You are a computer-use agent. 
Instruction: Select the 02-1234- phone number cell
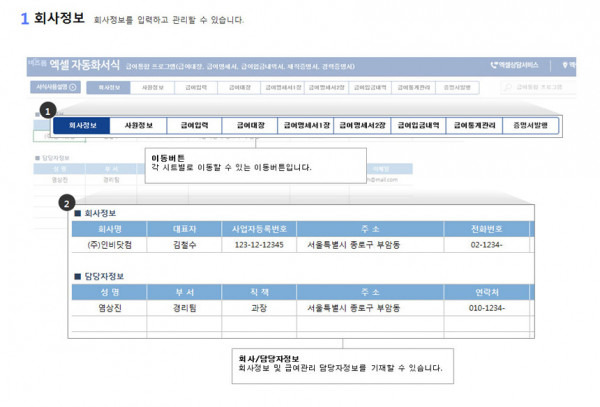coord(486,245)
